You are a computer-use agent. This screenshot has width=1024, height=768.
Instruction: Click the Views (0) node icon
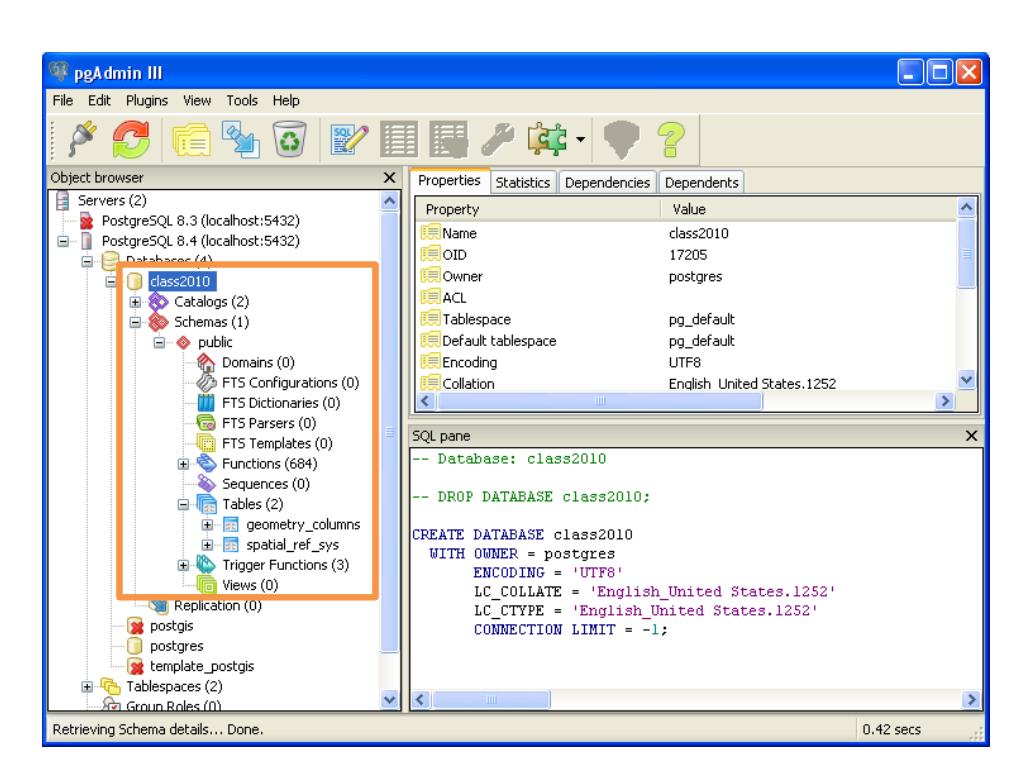tap(206, 585)
